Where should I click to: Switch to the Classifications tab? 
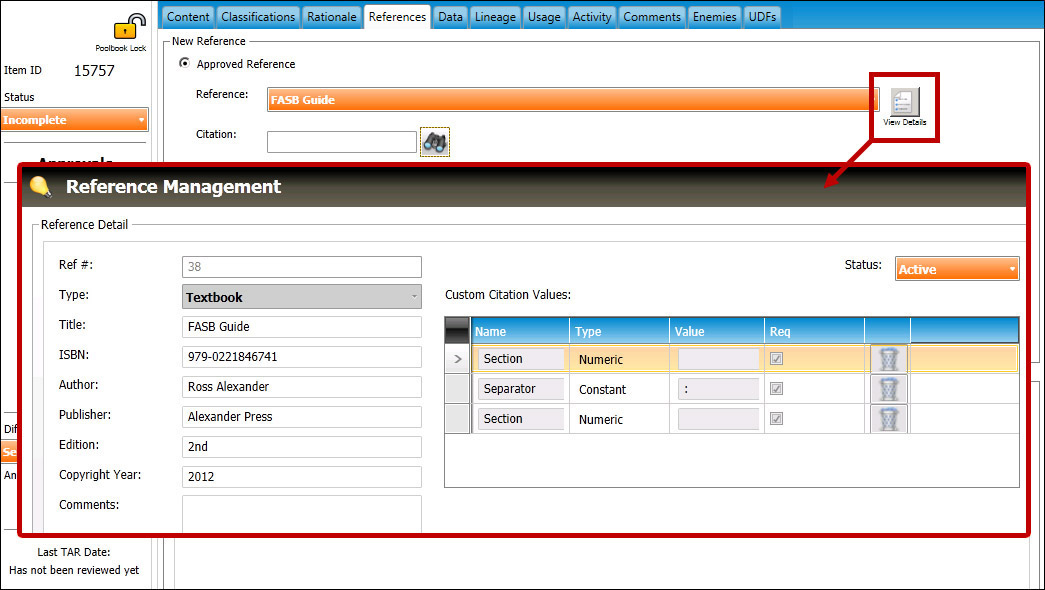[x=258, y=17]
